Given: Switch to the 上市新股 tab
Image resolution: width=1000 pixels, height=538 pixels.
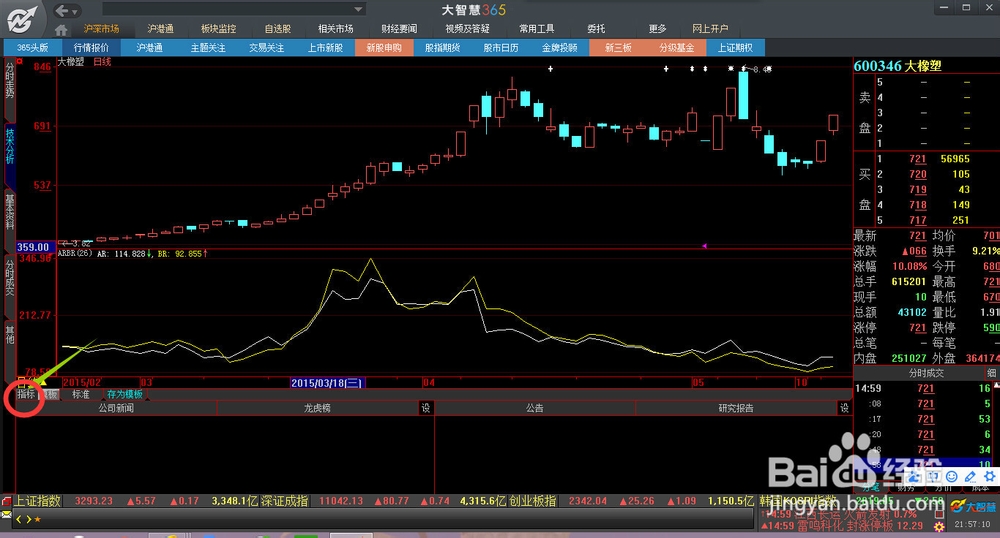Looking at the screenshot, I should [x=325, y=48].
